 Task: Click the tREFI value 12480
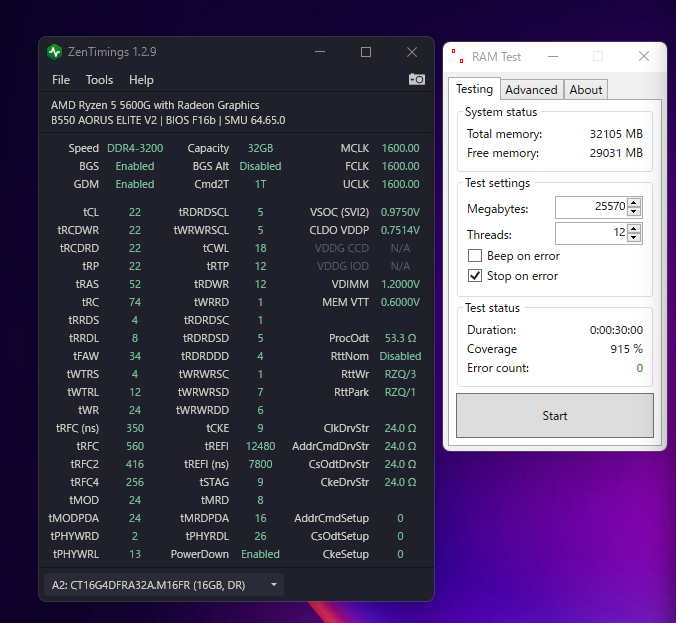coord(260,446)
